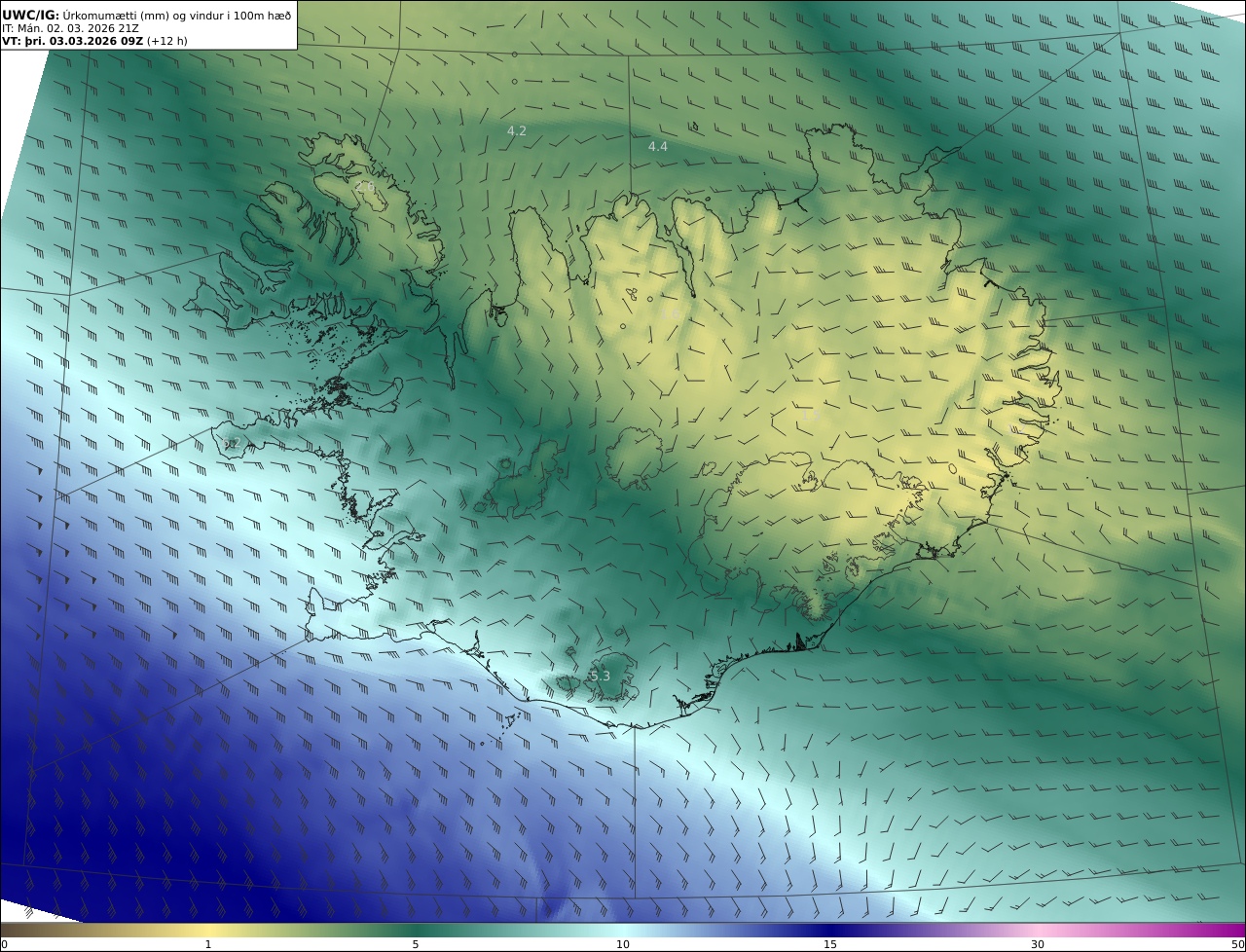Click the UWC/IG Úrkomumætti map title line
This screenshot has width=1246, height=952.
[x=147, y=15]
